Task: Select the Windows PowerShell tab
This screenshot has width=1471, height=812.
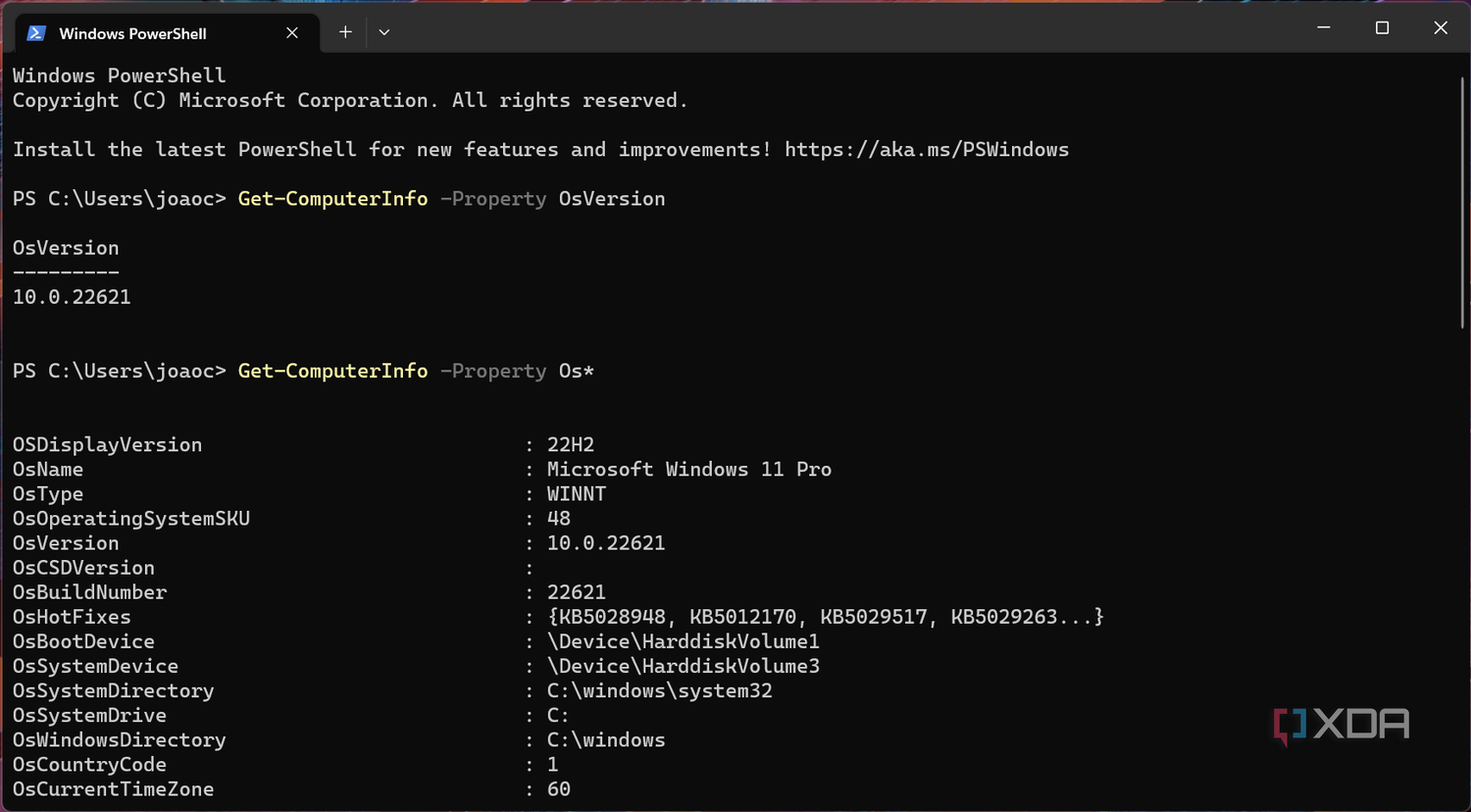Action: tap(167, 32)
